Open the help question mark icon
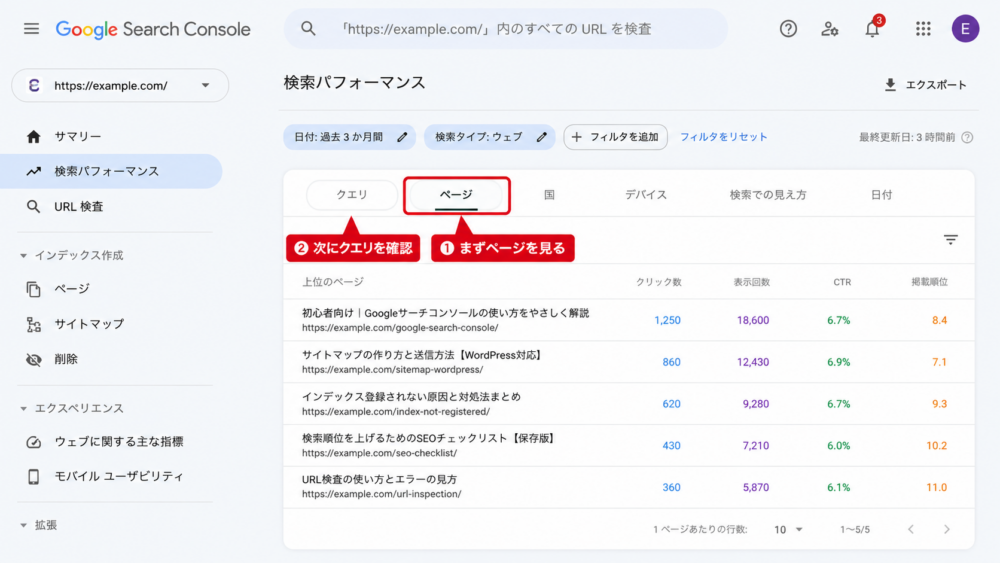This screenshot has height=563, width=1000. click(x=788, y=29)
